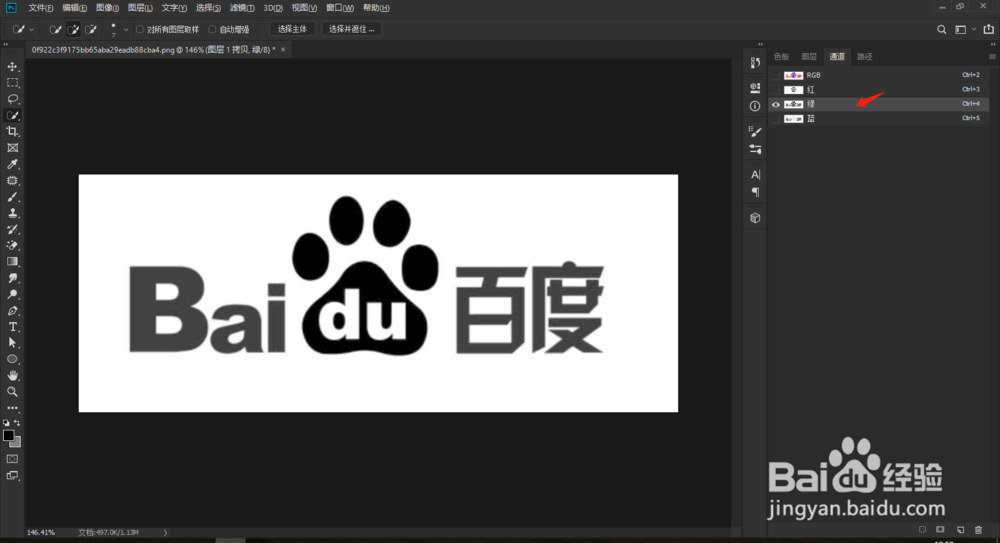This screenshot has width=1000, height=543.
Task: Choose subtract from selection mode icon
Action: pyautogui.click(x=91, y=29)
